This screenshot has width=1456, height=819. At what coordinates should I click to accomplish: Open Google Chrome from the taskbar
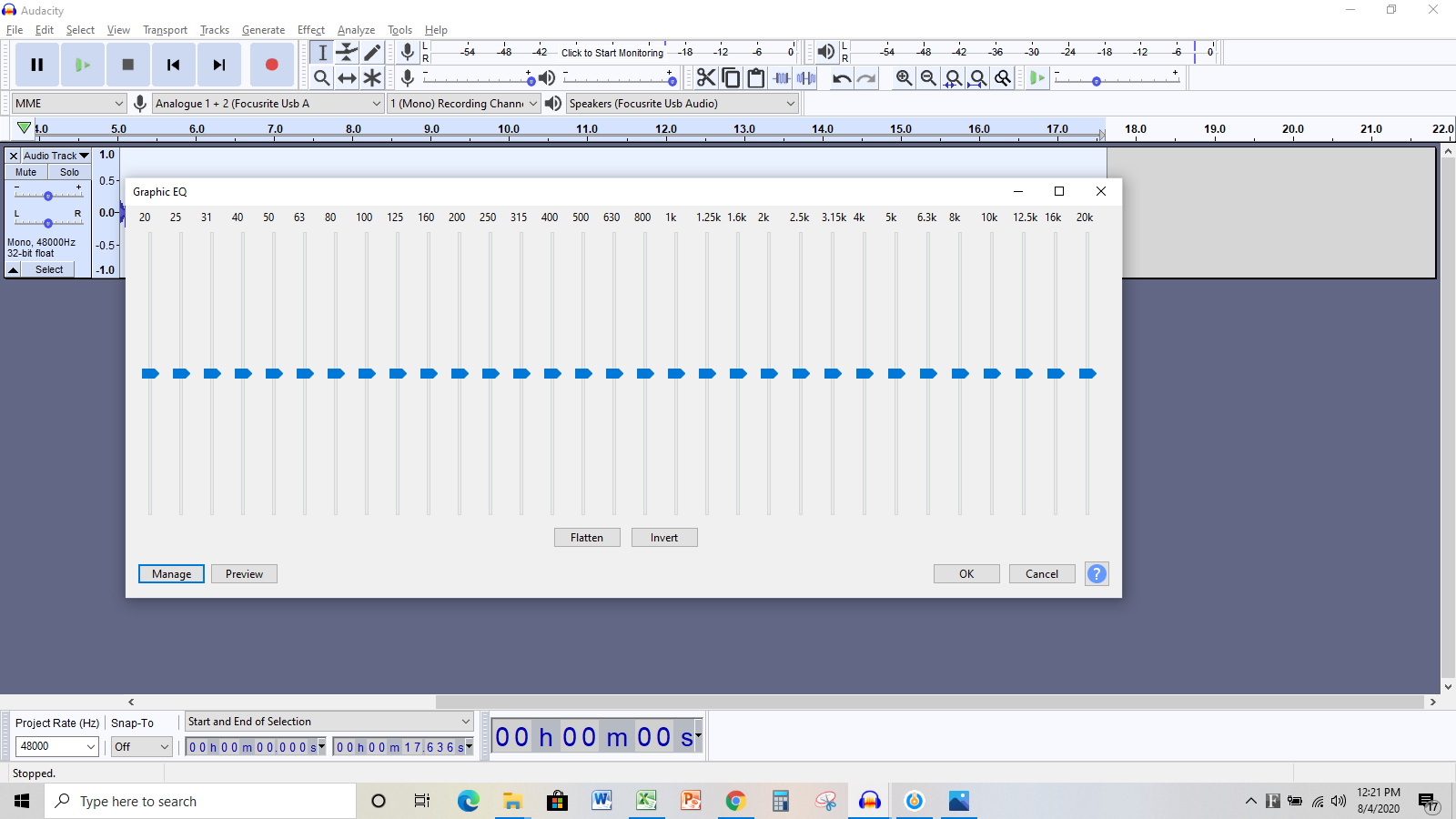coord(735,801)
